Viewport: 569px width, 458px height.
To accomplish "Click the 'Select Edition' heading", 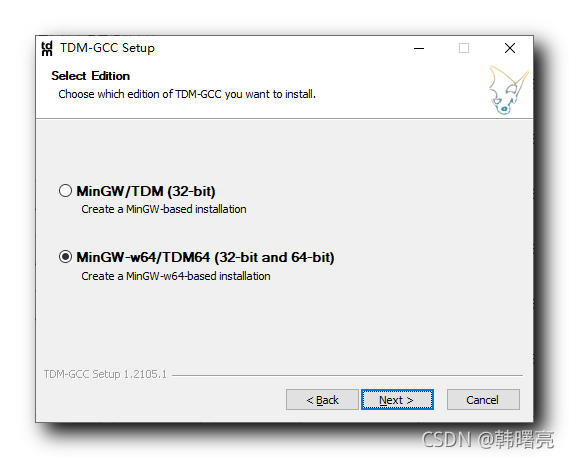I will tap(90, 76).
